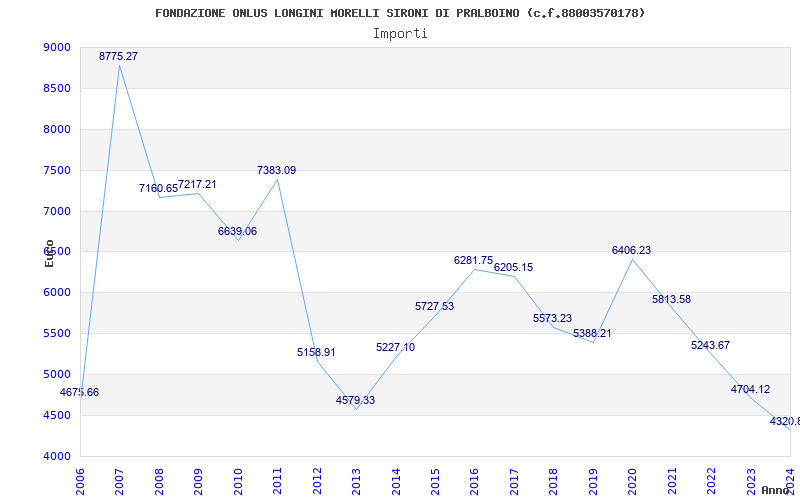Select year 2023 axis label
This screenshot has height=500, width=800.
751,482
